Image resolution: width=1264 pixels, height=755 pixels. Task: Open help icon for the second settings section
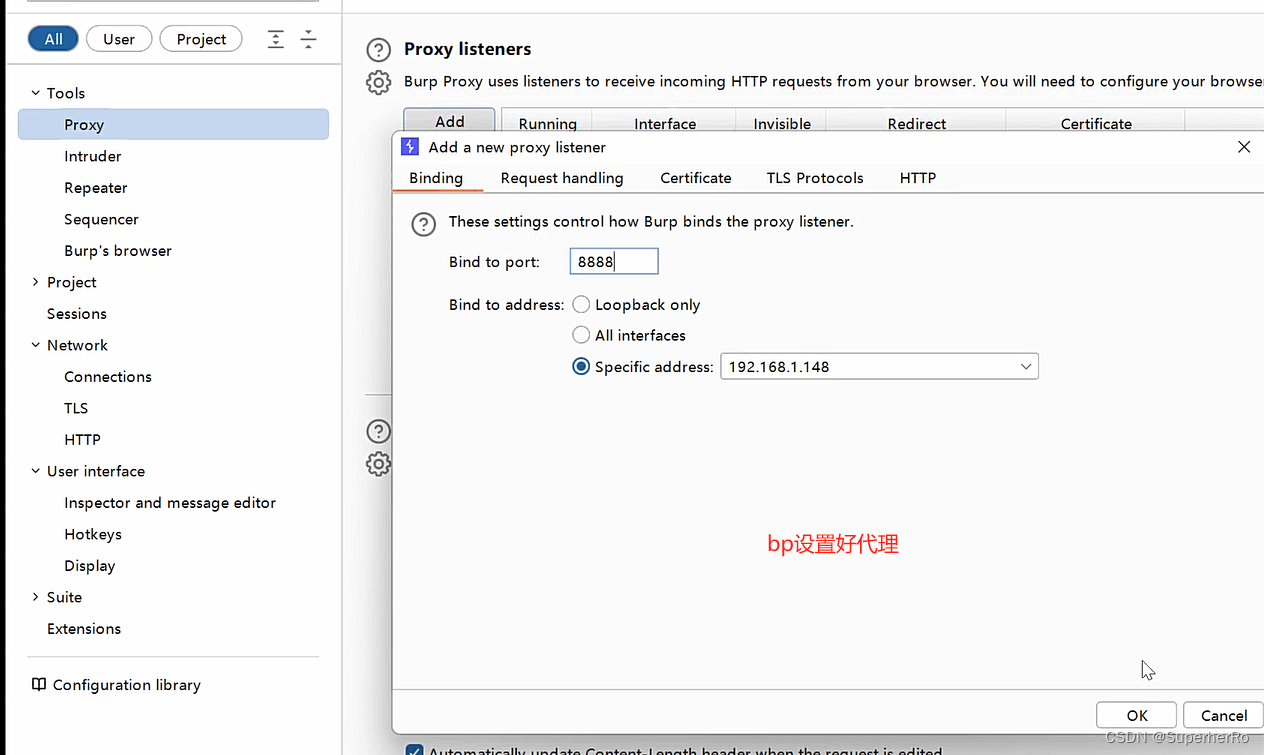[x=378, y=431]
